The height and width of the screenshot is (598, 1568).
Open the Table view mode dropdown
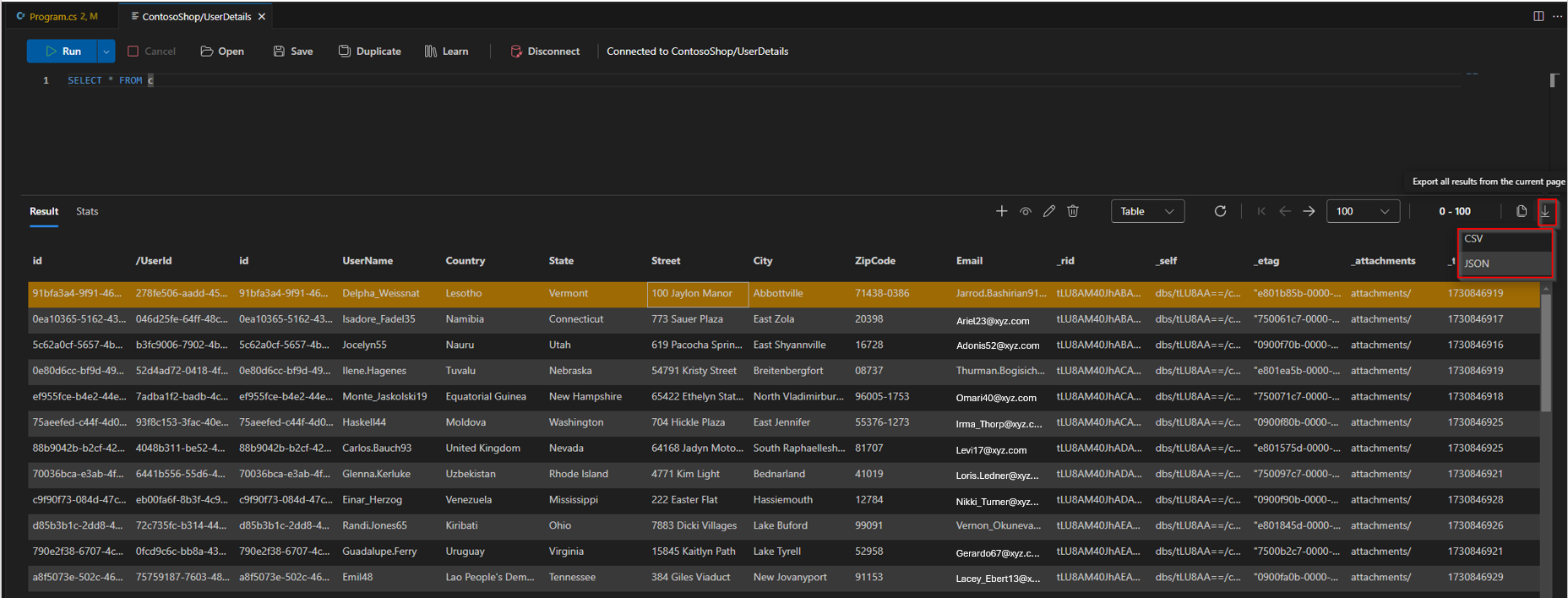[1147, 211]
